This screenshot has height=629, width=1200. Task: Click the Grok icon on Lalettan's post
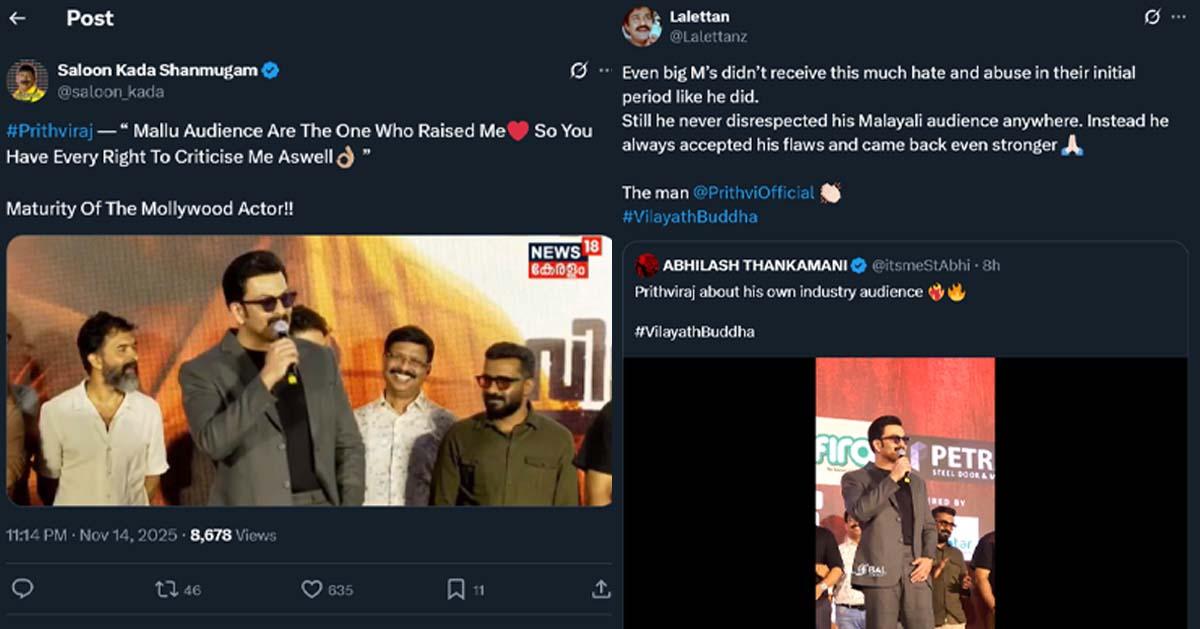click(1152, 17)
